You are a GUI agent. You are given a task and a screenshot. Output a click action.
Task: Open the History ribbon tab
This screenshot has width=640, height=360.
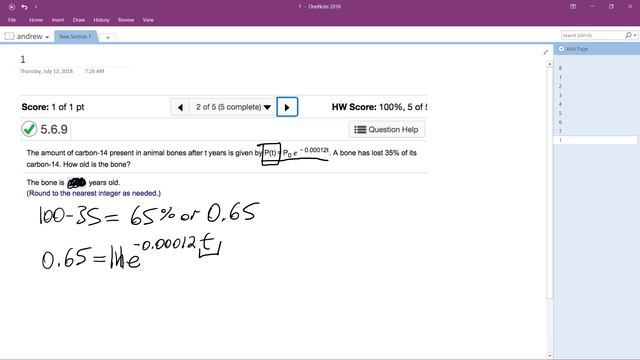click(x=101, y=20)
